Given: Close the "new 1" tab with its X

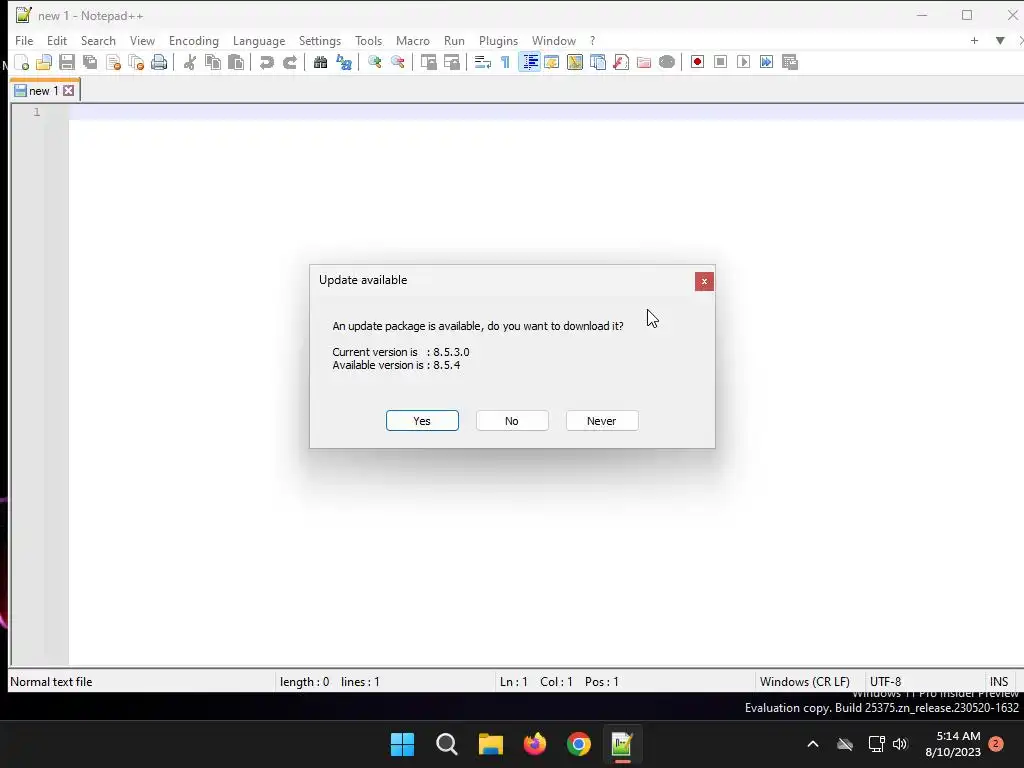Looking at the screenshot, I should coord(69,91).
